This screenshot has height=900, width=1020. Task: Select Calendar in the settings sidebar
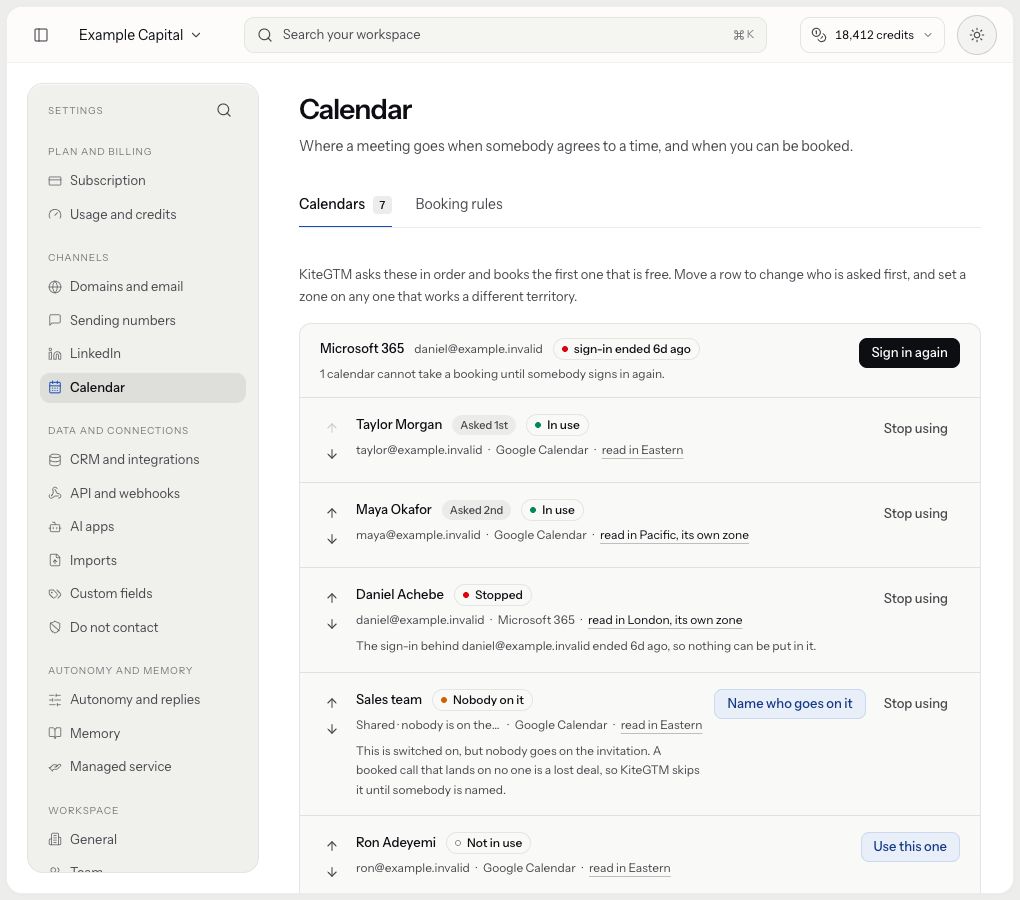point(143,388)
